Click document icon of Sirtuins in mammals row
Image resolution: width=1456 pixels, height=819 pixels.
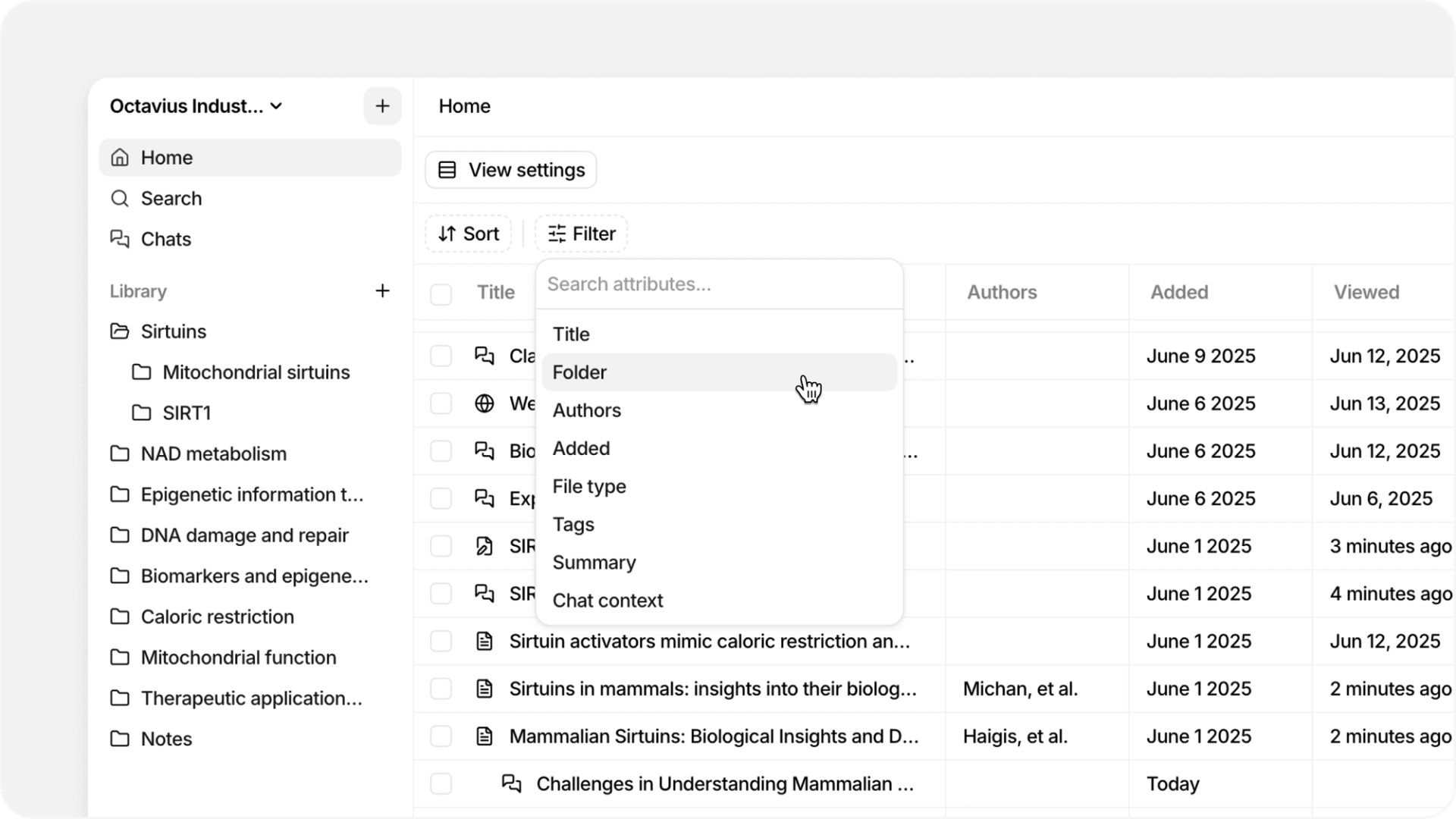[x=485, y=689]
